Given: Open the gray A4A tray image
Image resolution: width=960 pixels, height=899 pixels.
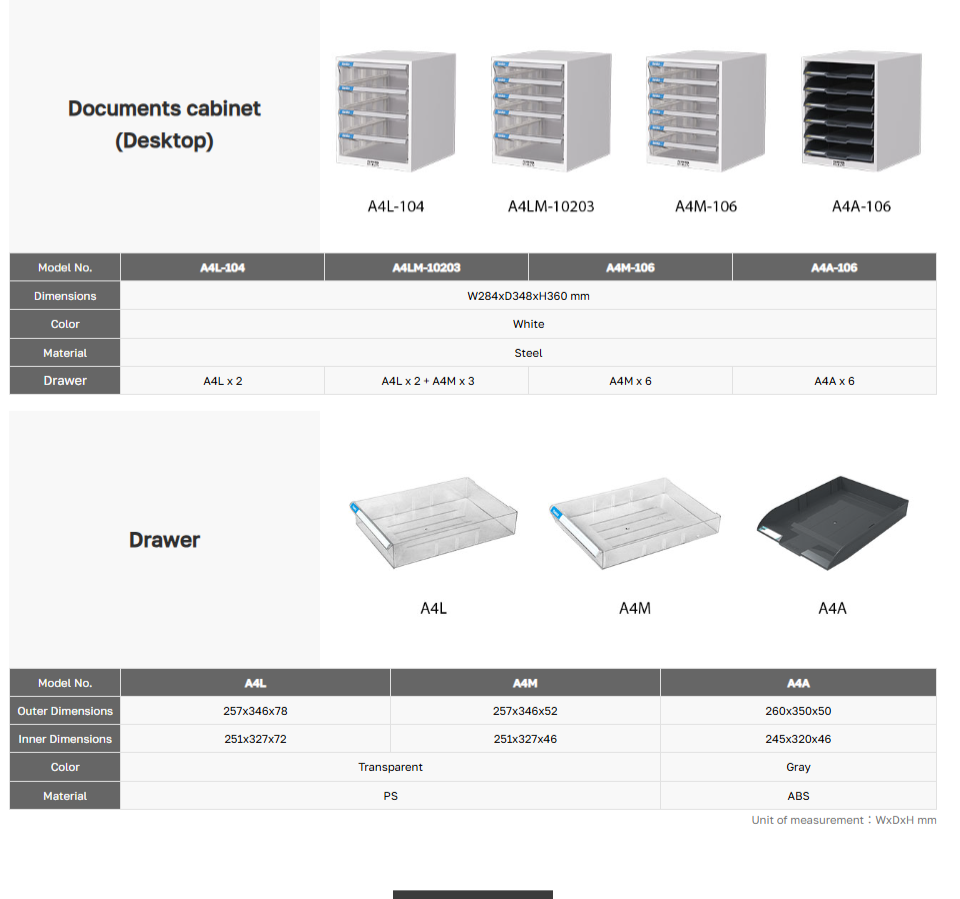Looking at the screenshot, I should pyautogui.click(x=832, y=520).
